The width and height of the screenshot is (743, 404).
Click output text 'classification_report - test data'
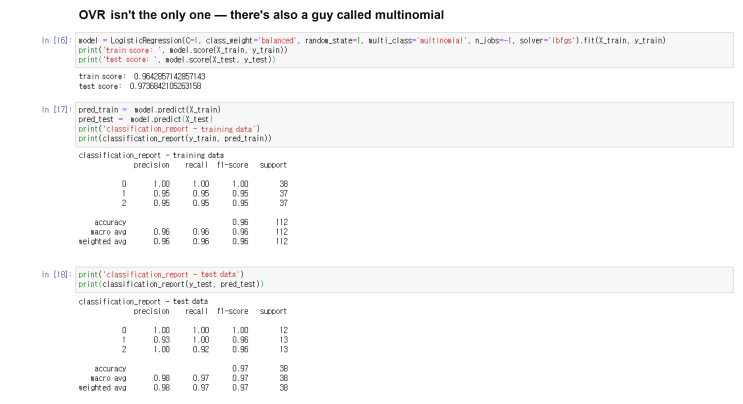point(143,301)
